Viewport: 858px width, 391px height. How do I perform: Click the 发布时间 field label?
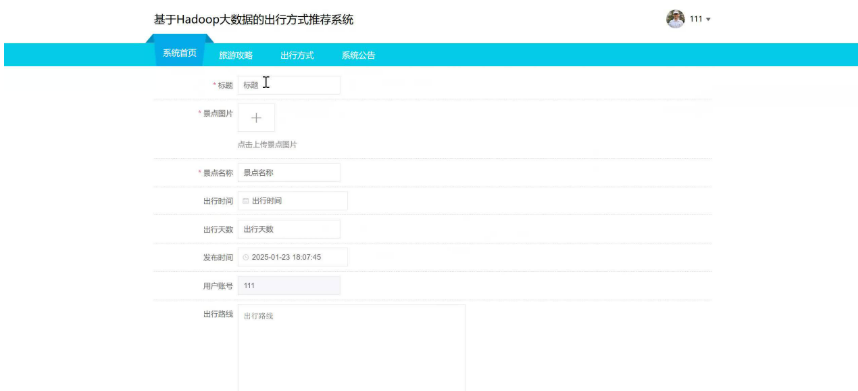[218, 257]
